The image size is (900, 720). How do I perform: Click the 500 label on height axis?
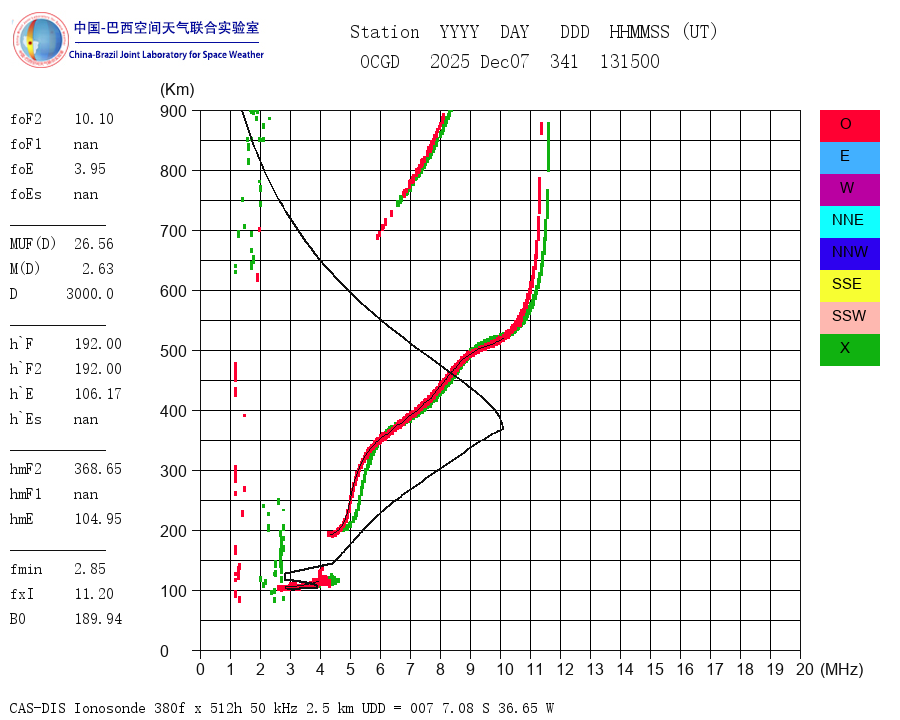(173, 351)
